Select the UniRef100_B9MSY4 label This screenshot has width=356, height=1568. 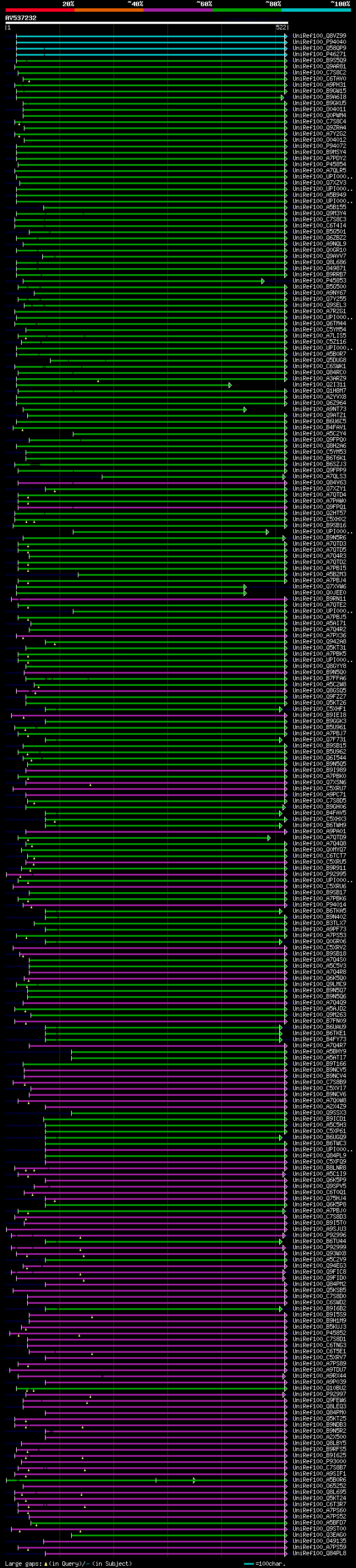[x=319, y=152]
